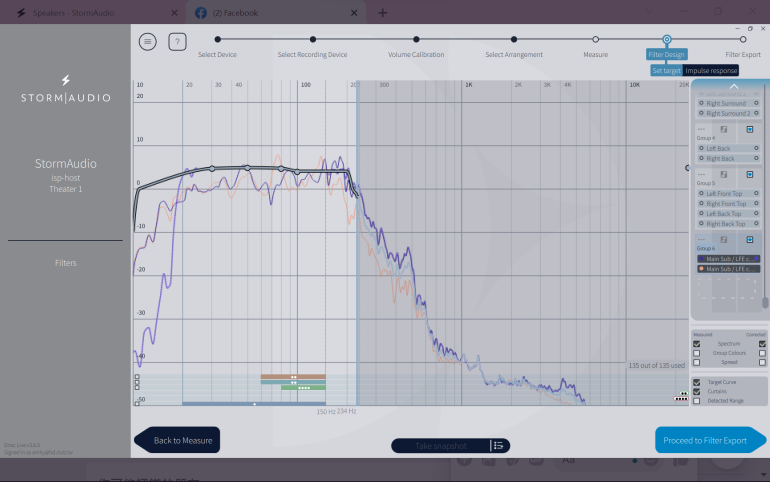Enable the Detected Range checkbox
This screenshot has width=770, height=482.
(697, 401)
